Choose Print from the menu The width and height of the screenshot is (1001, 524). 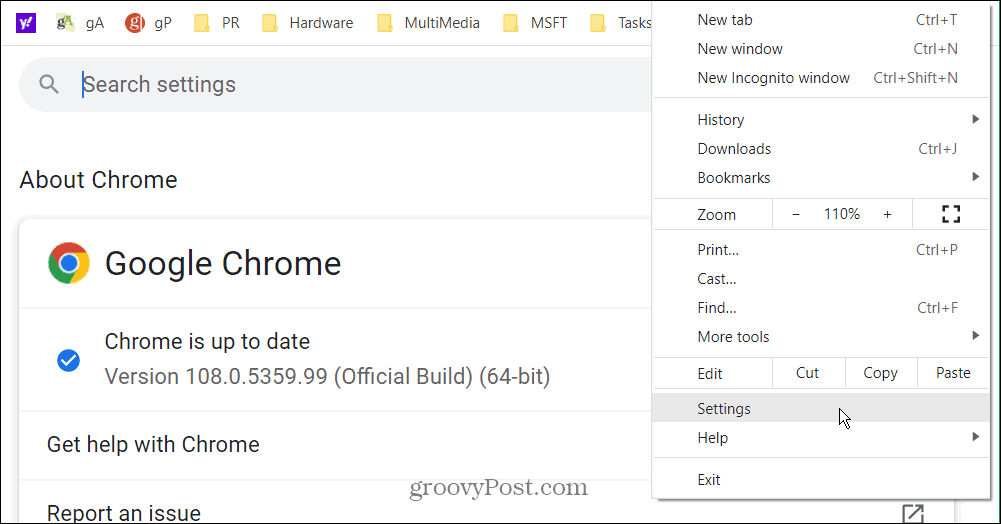click(821, 250)
